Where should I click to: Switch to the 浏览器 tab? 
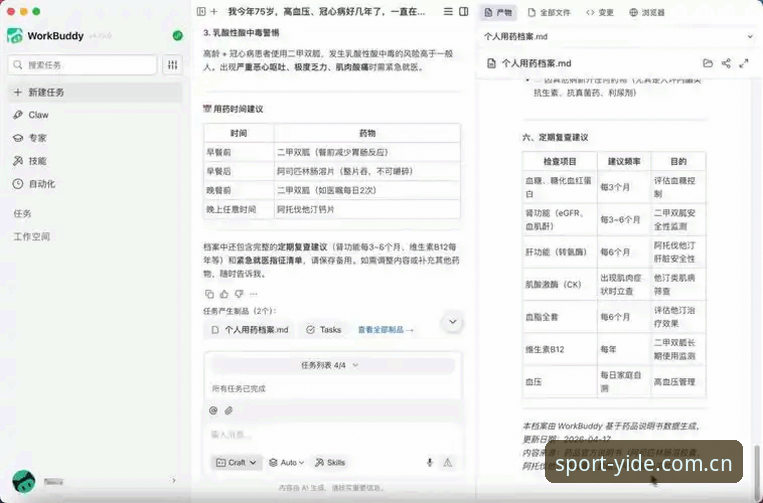click(647, 12)
